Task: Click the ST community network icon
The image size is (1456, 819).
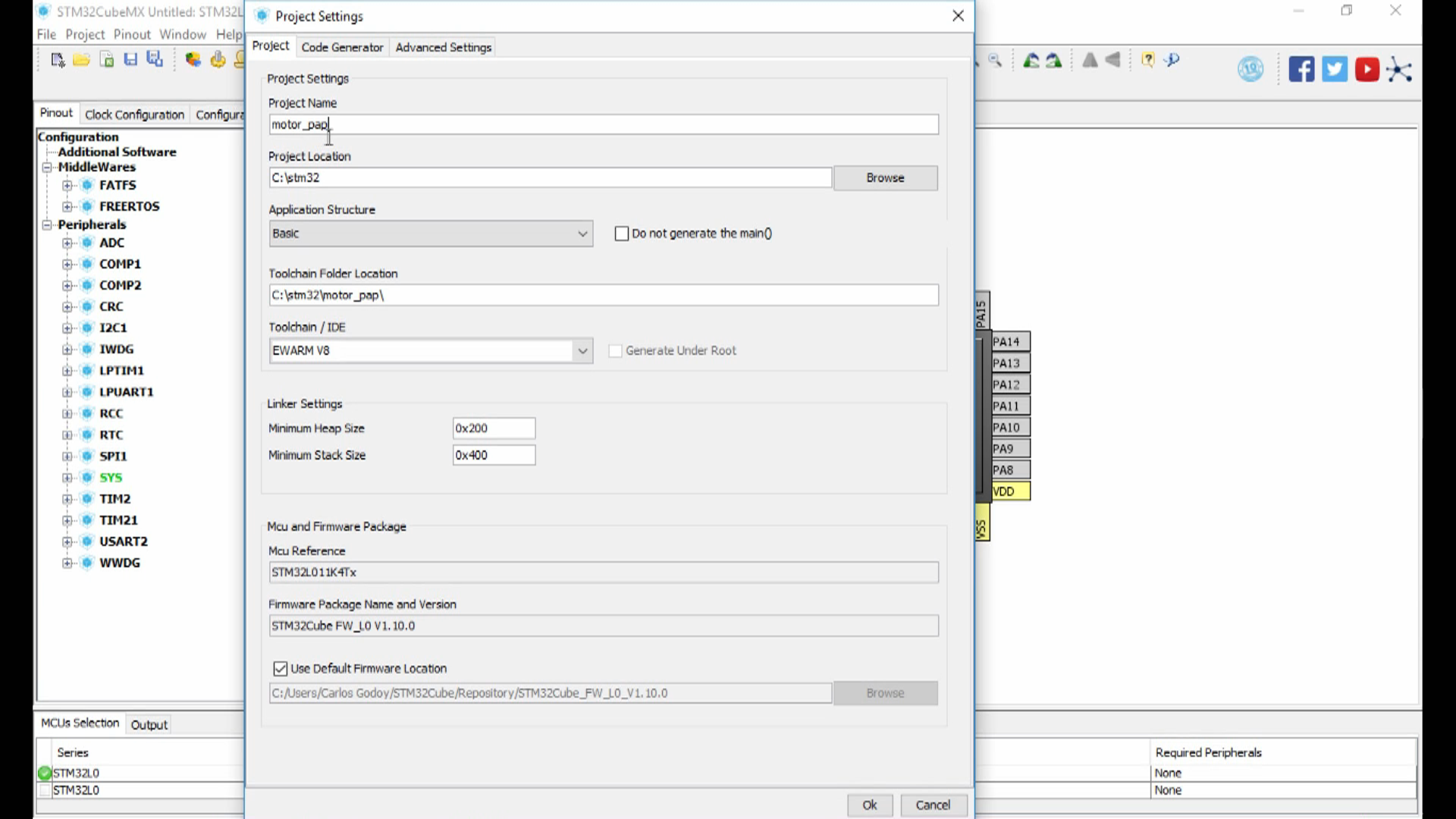Action: (1400, 70)
